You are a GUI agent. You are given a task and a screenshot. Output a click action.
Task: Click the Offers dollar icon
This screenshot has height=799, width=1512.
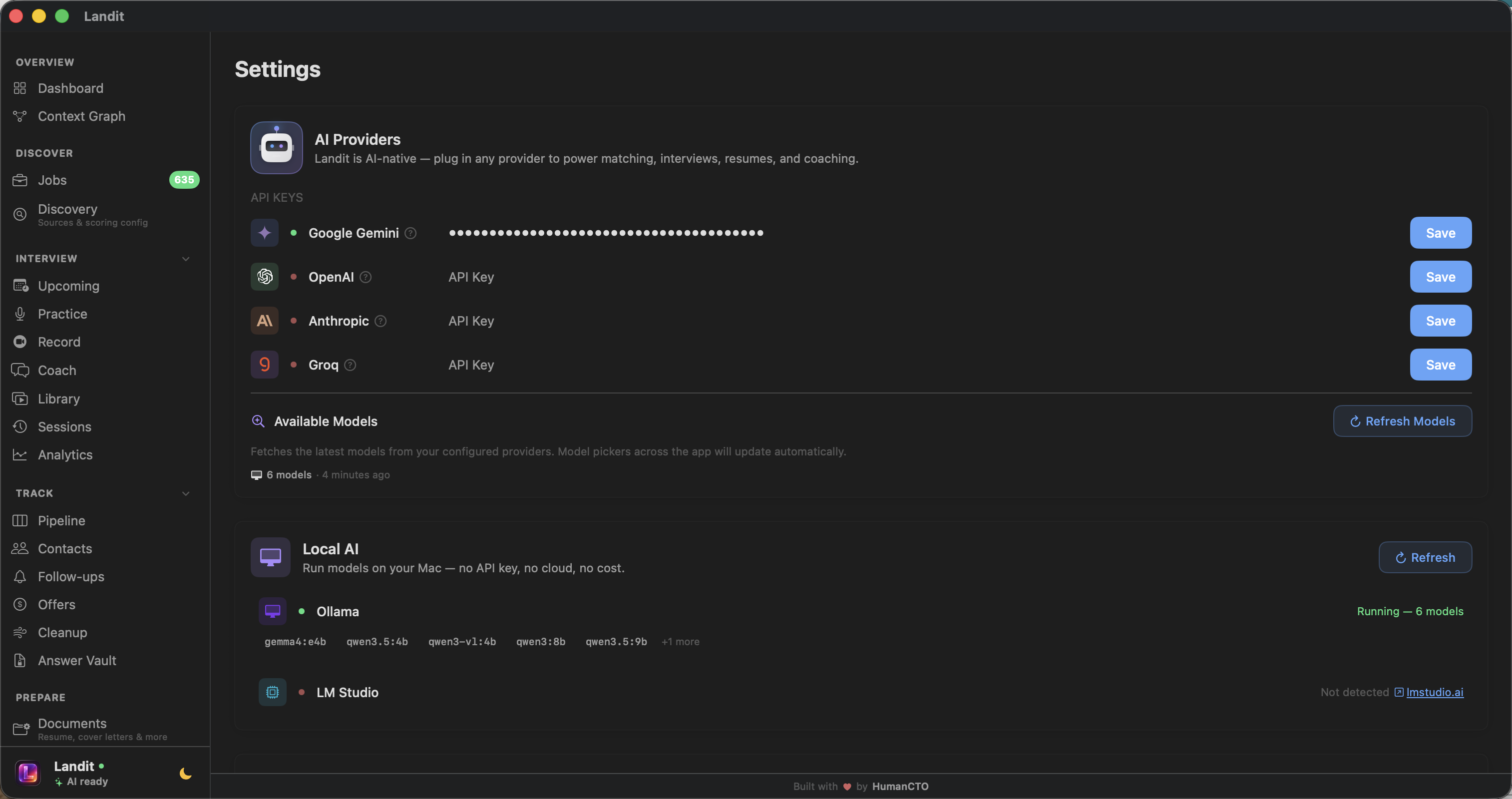[20, 605]
